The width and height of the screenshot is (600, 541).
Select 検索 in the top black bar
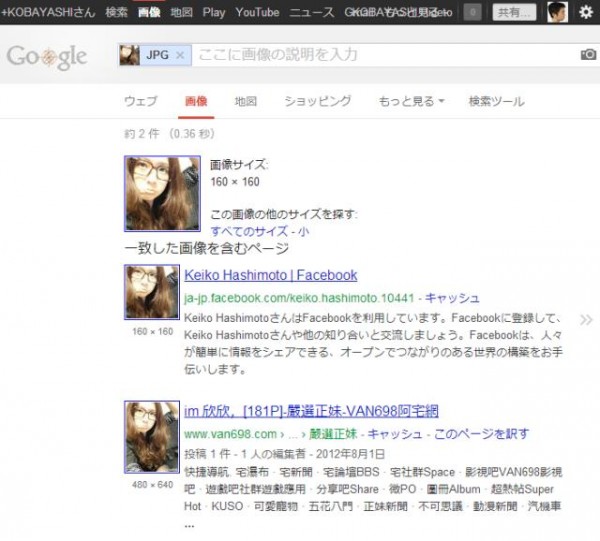tap(116, 12)
